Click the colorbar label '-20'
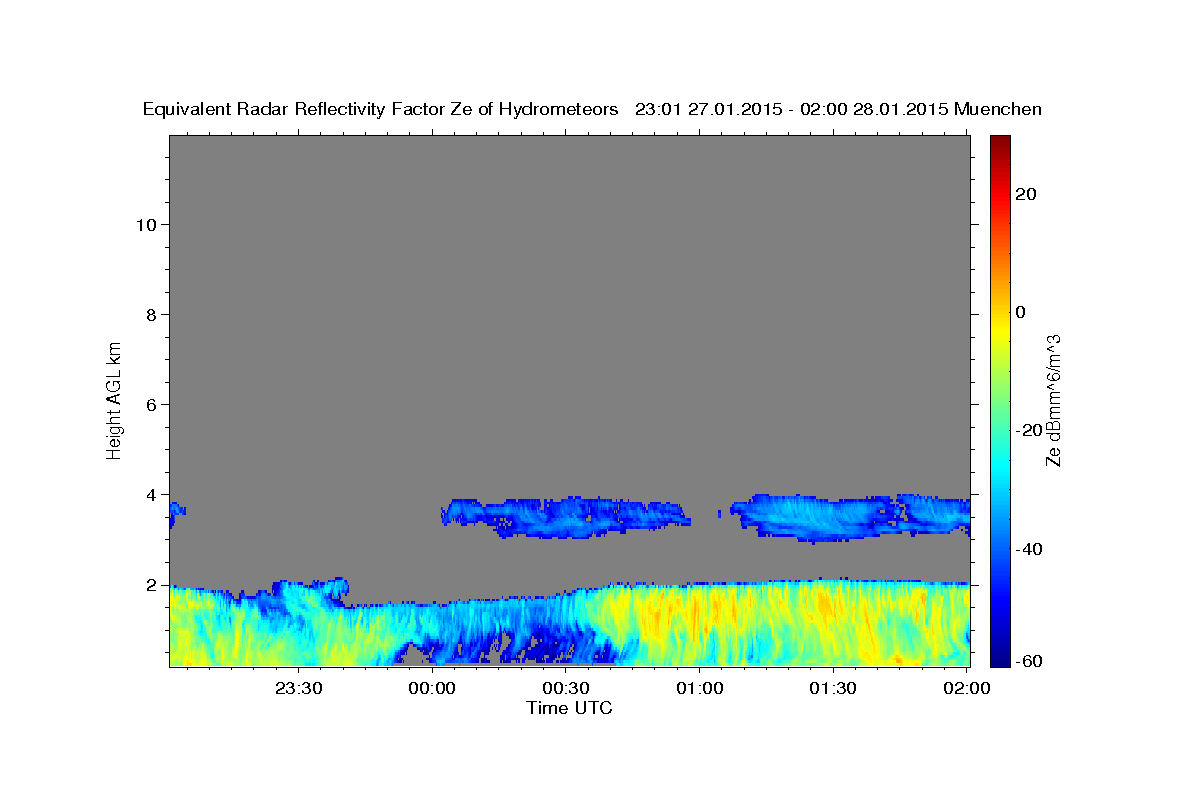Image resolution: width=1200 pixels, height=800 pixels. point(1028,430)
